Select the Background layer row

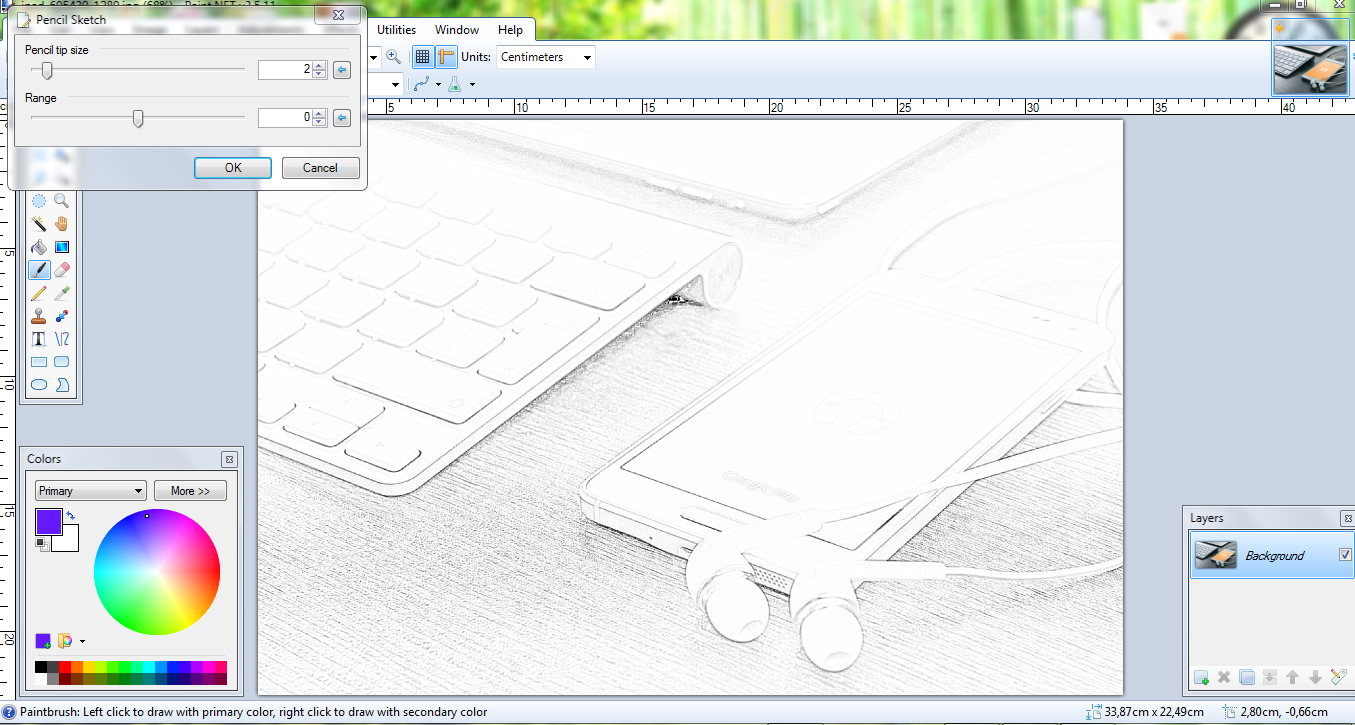[1271, 555]
